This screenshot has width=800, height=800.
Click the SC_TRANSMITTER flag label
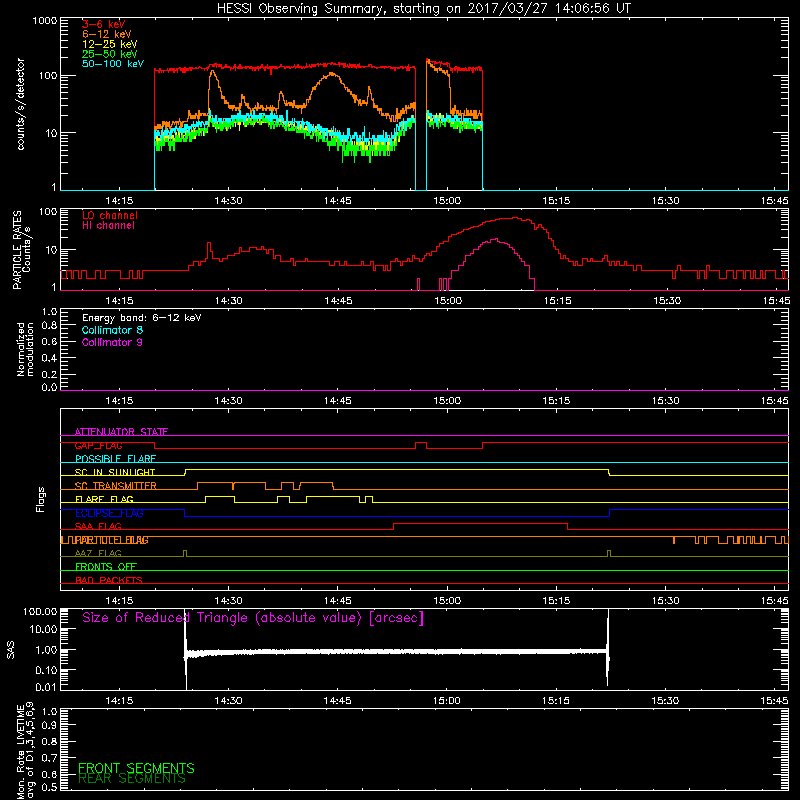(116, 486)
